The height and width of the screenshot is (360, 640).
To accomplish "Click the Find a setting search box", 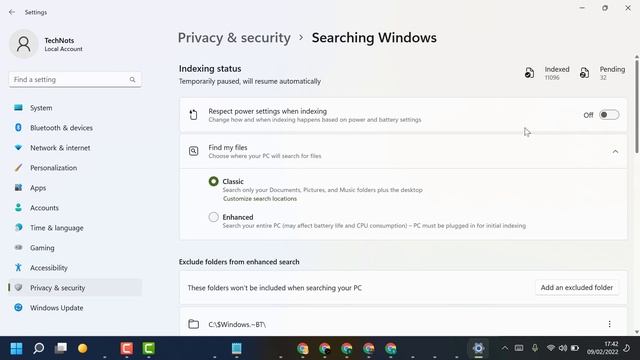I will 75,80.
